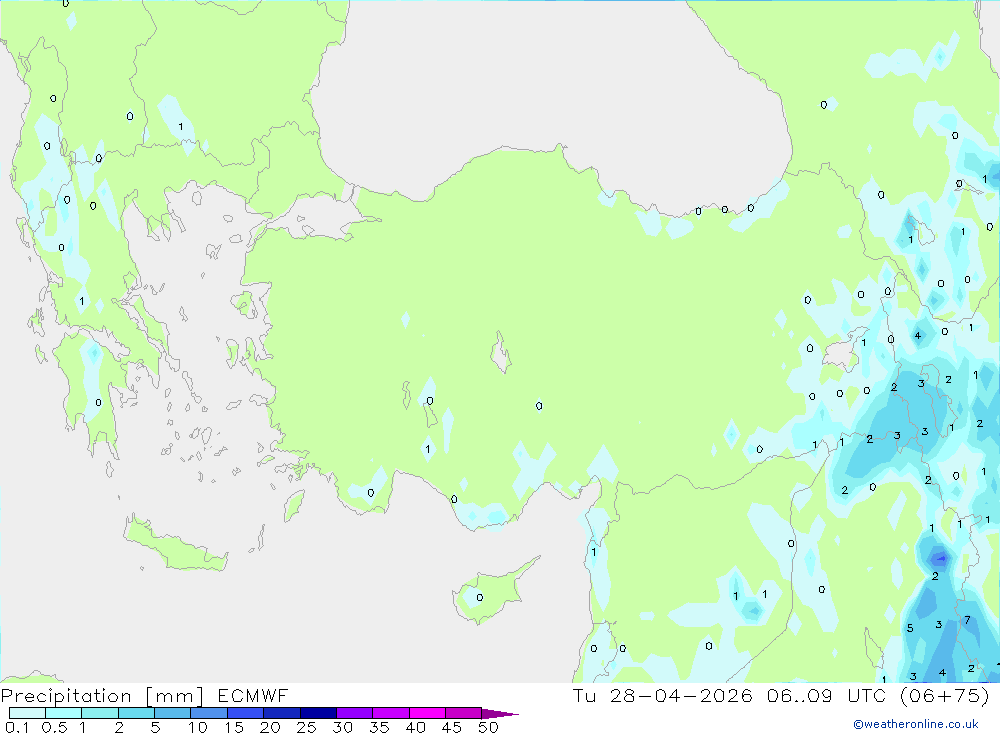Viewport: 1000px width, 733px height.
Task: Select the 45–50 mm legend color swatch
Action: click(x=464, y=713)
